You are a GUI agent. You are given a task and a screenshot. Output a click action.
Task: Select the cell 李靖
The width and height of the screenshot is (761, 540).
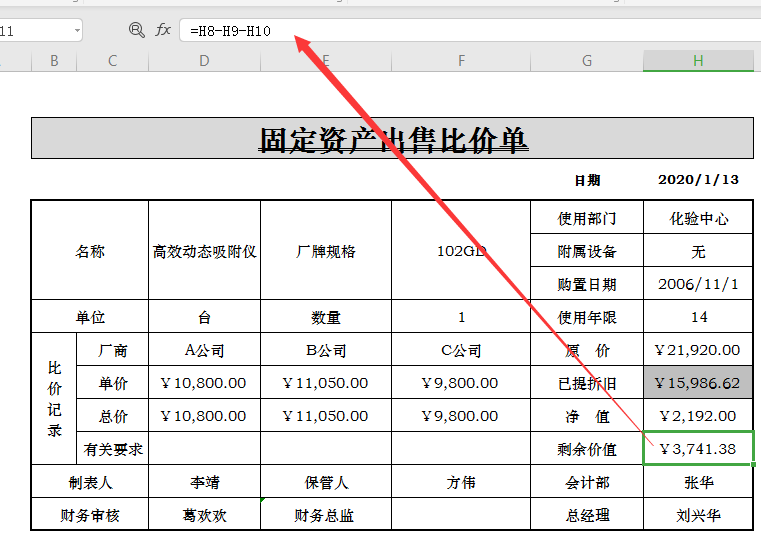click(x=204, y=482)
